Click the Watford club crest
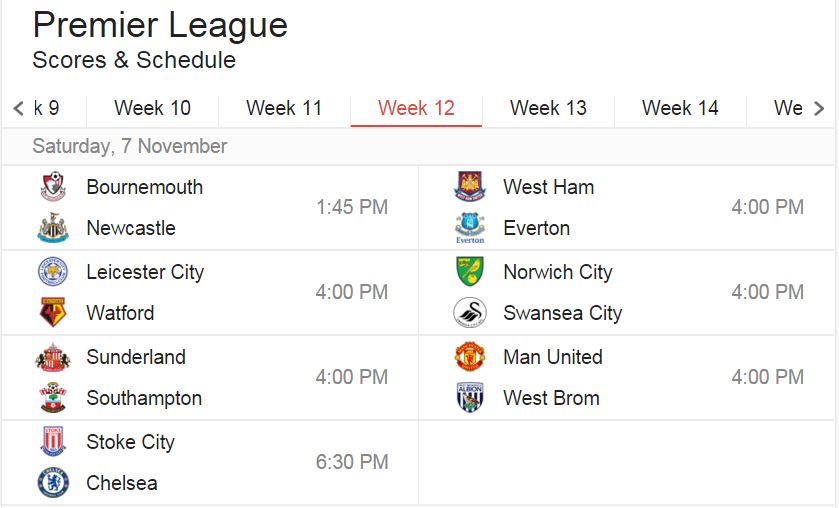Image resolution: width=839 pixels, height=508 pixels. coord(53,313)
